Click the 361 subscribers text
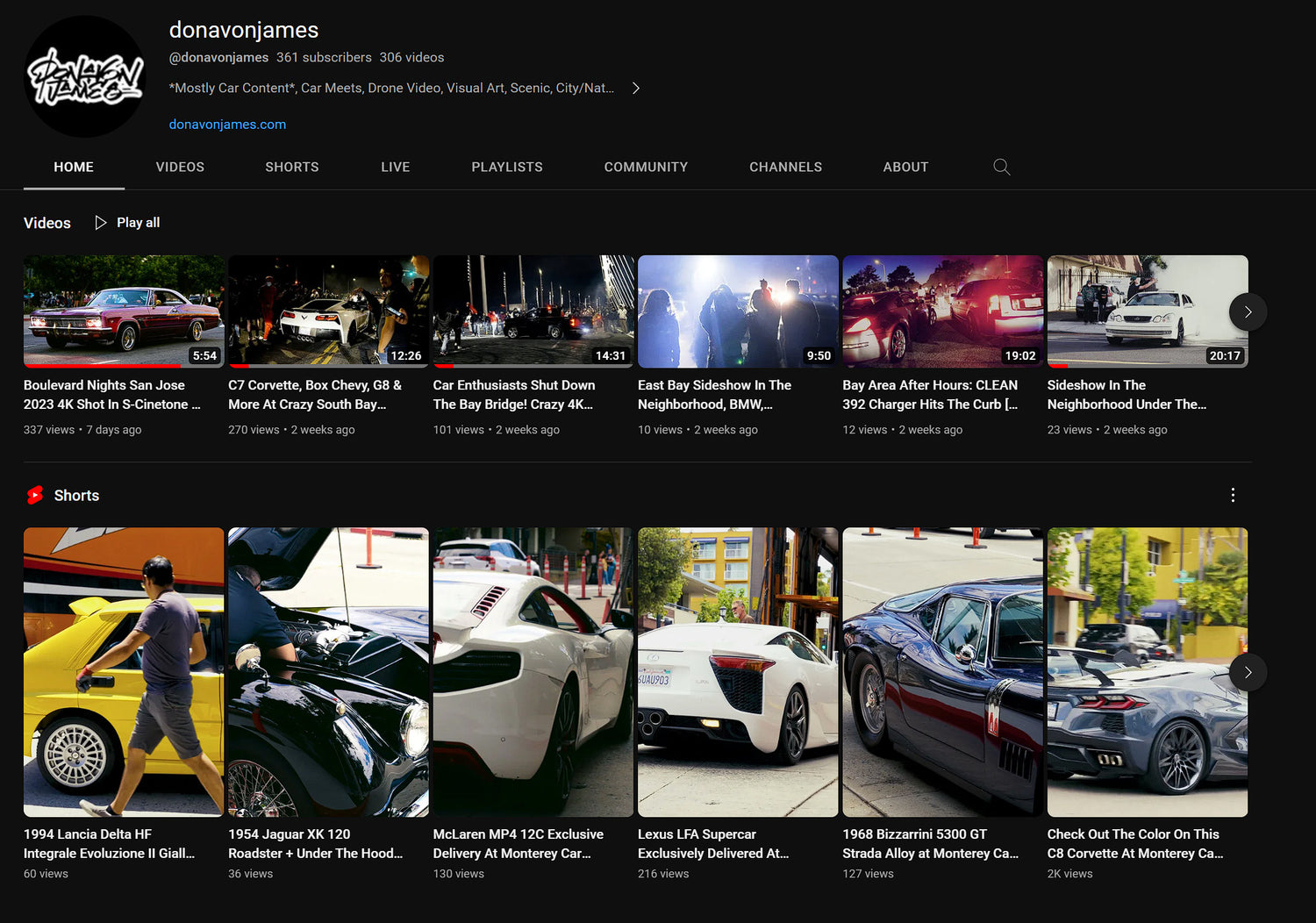 coord(324,57)
